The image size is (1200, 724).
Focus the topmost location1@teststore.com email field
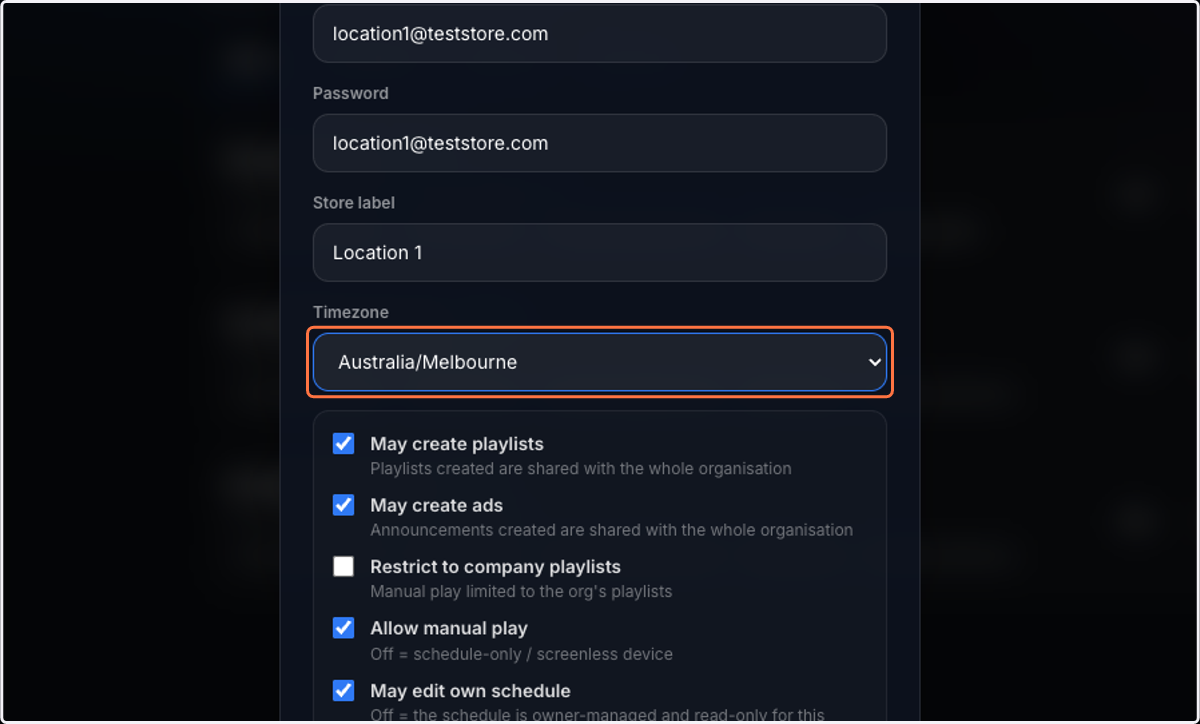pos(600,33)
